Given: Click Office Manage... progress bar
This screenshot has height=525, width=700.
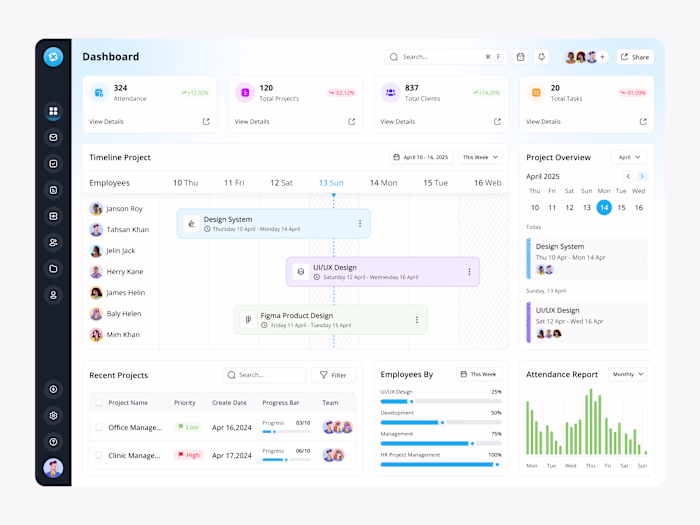Looking at the screenshot, I should click(286, 432).
